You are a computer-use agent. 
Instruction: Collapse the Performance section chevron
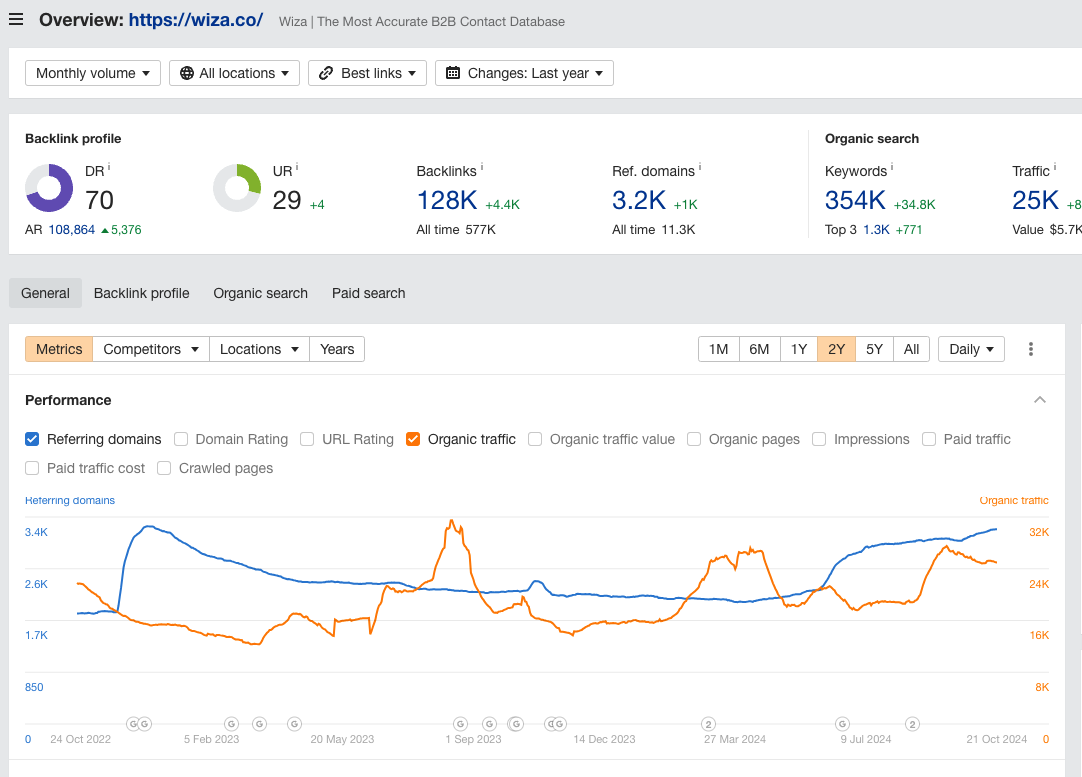pyautogui.click(x=1040, y=400)
